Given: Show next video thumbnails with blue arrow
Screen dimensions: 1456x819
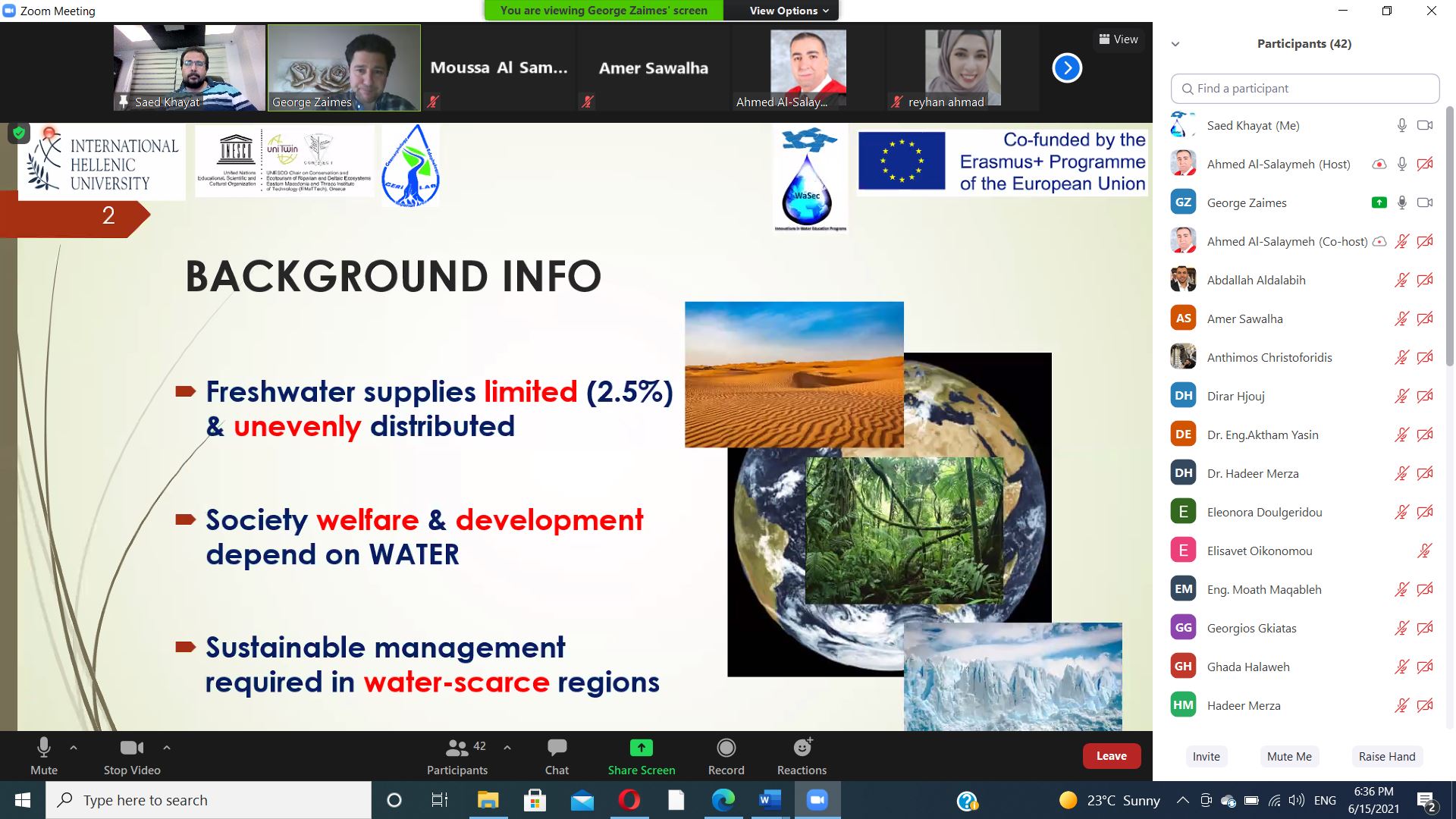Looking at the screenshot, I should (x=1067, y=68).
